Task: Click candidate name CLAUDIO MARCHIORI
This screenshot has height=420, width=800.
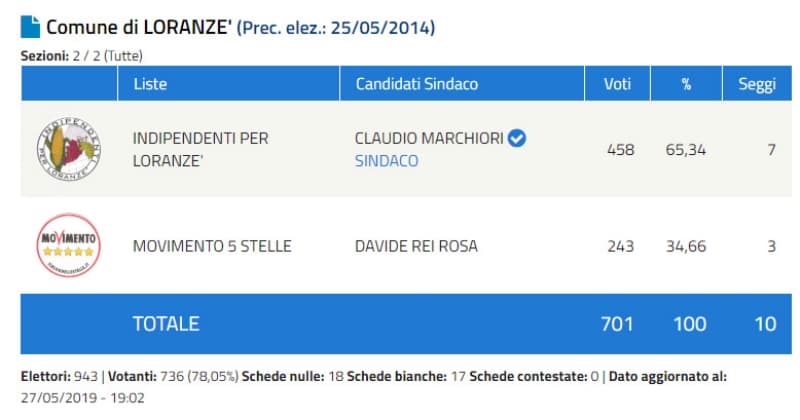Action: [x=429, y=138]
